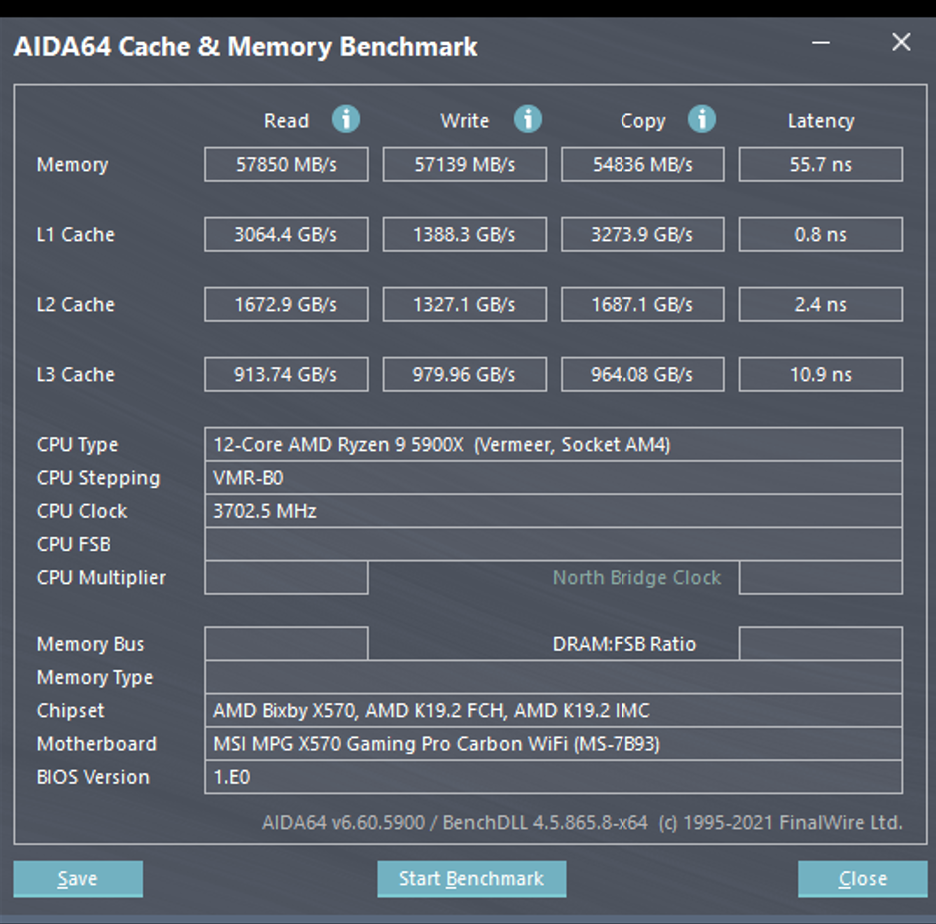
Task: Click the Copy column header
Action: click(643, 121)
